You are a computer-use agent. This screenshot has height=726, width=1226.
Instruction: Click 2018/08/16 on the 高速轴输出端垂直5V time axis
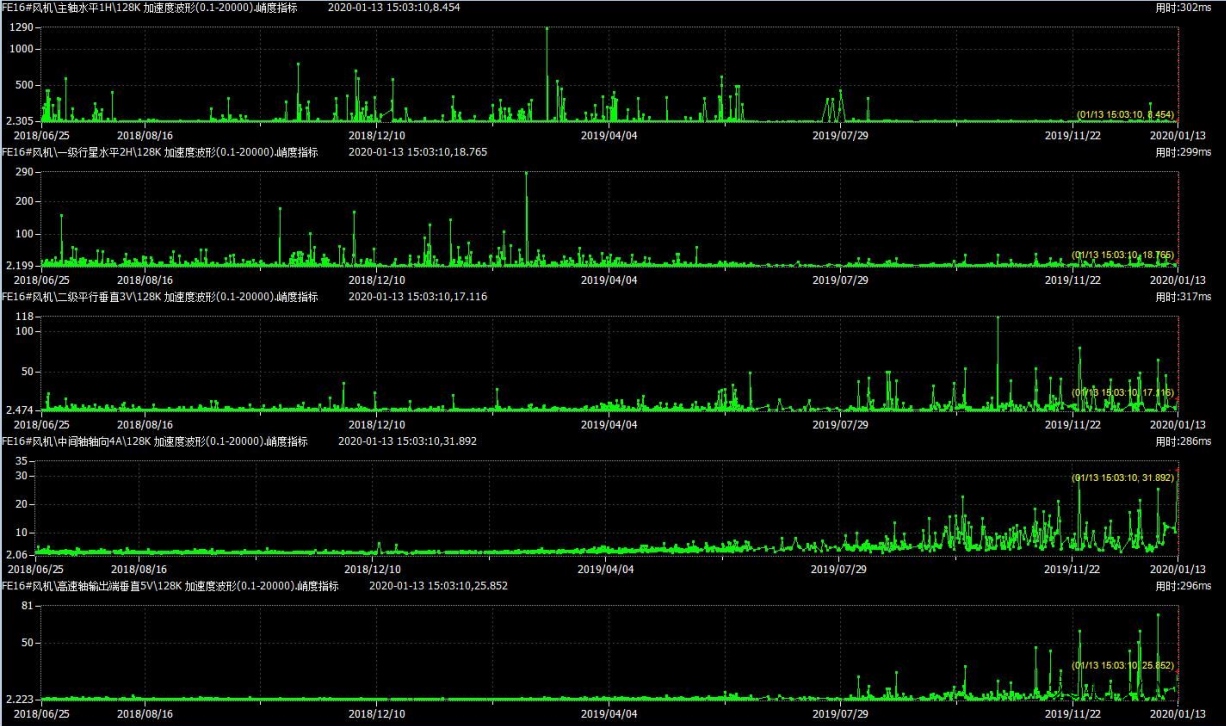tap(145, 714)
